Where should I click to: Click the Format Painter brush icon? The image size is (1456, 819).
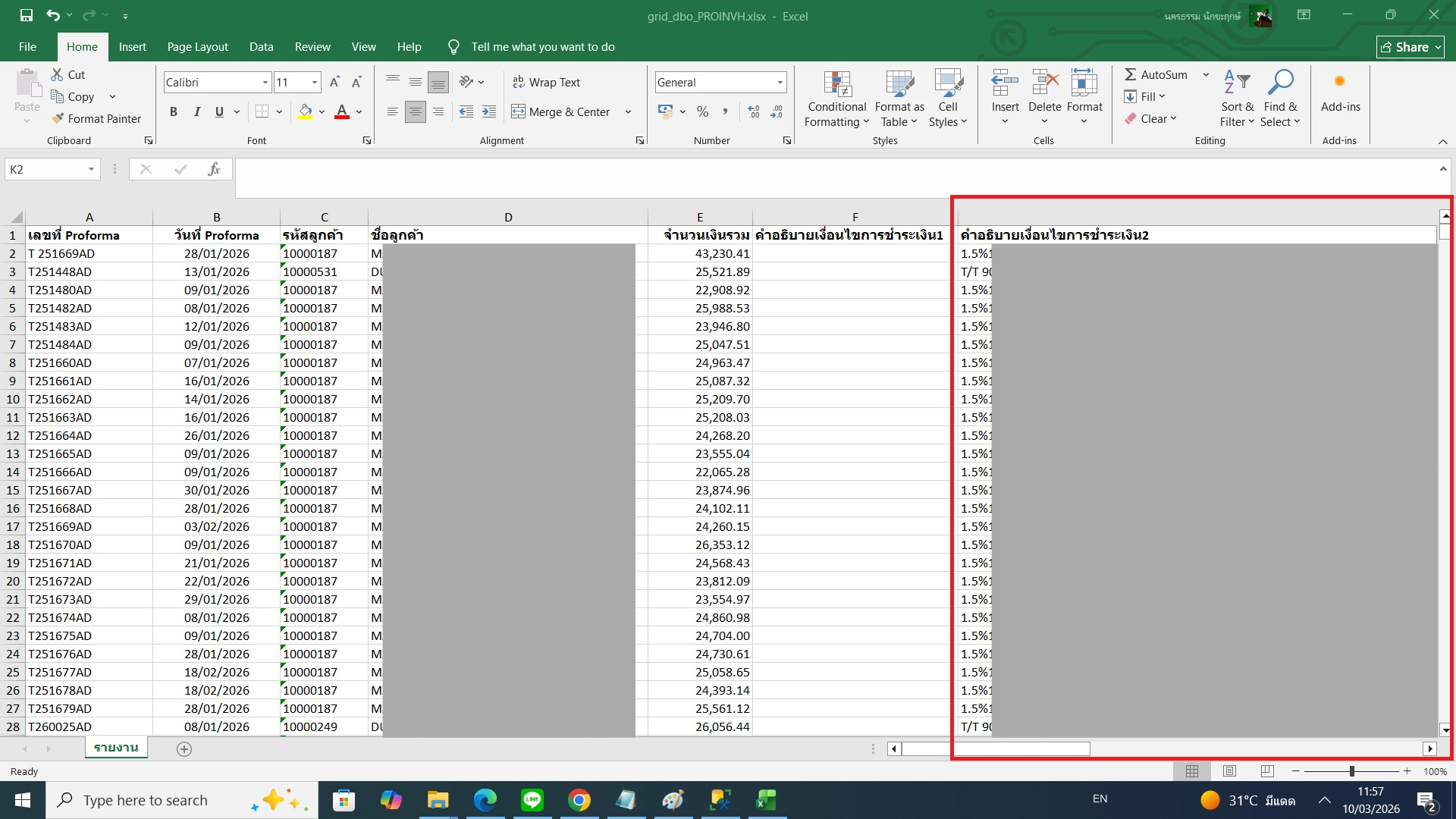pyautogui.click(x=58, y=118)
